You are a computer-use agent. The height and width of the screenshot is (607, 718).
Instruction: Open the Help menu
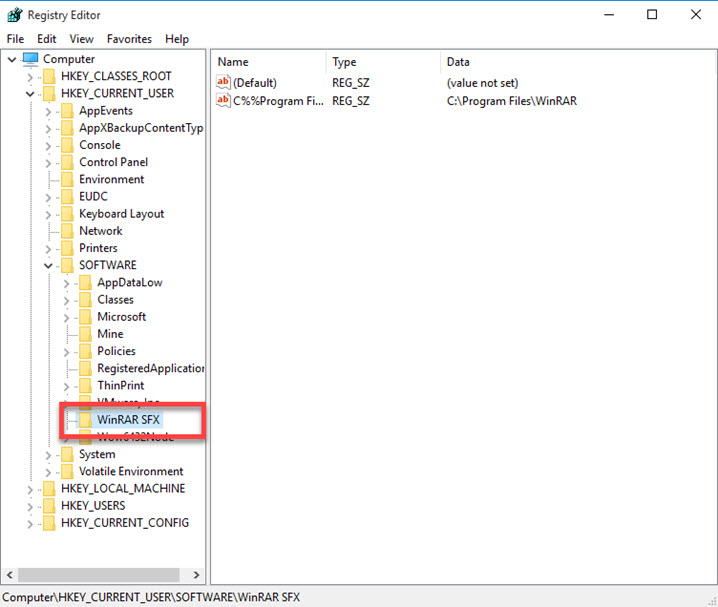(x=177, y=39)
